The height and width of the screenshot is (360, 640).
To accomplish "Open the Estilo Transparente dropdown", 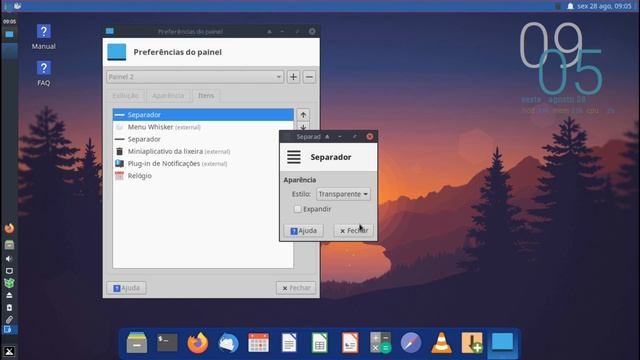I will (x=343, y=194).
